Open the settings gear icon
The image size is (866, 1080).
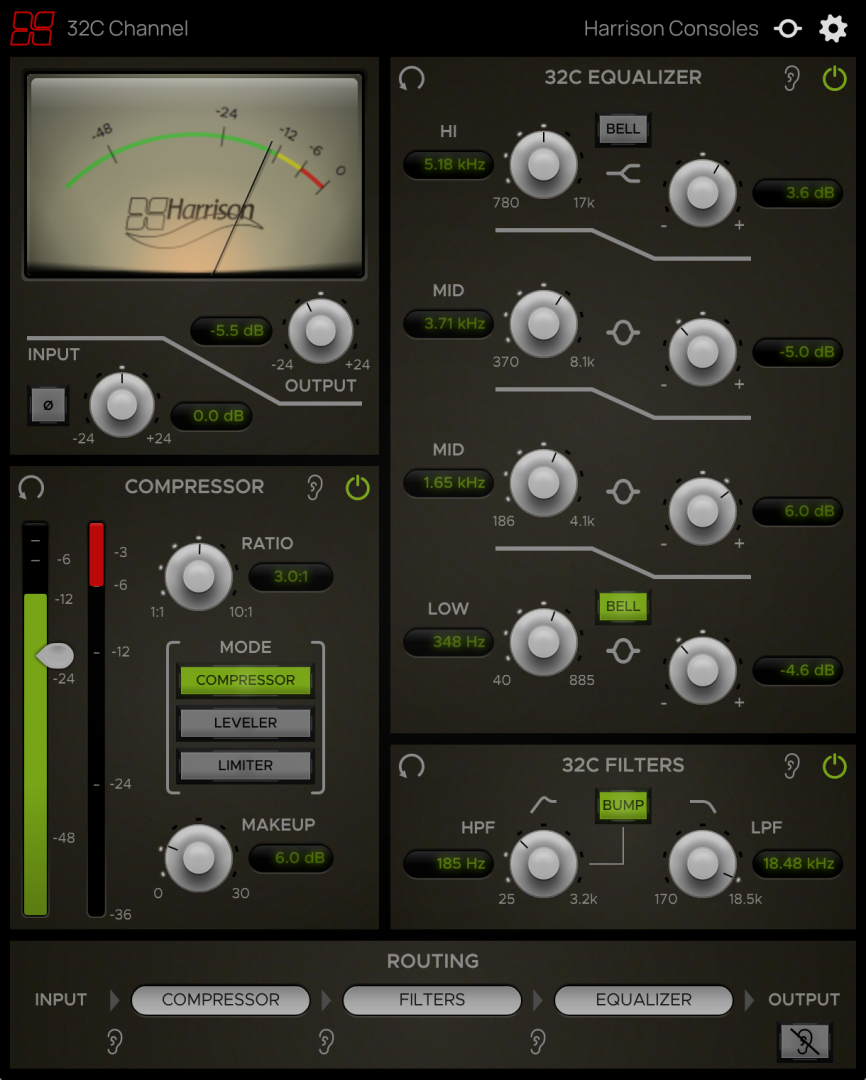click(833, 28)
